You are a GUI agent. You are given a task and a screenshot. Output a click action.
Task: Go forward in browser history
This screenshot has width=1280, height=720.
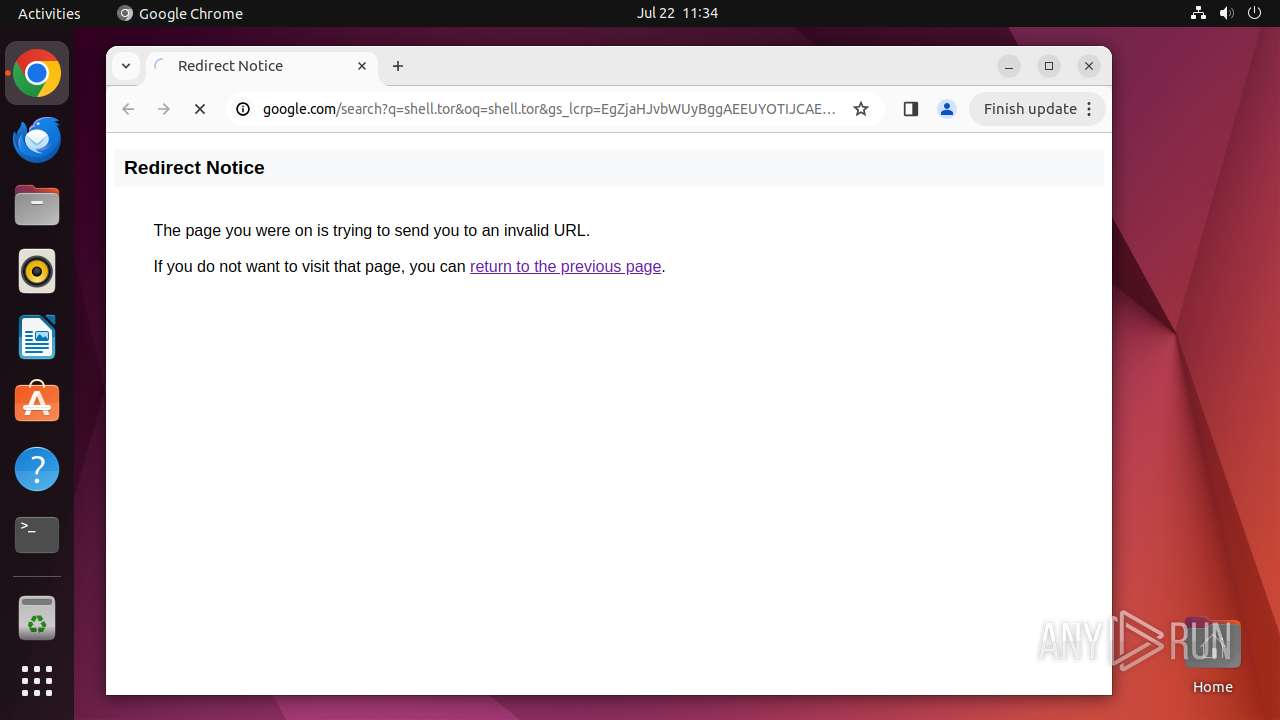tap(164, 109)
